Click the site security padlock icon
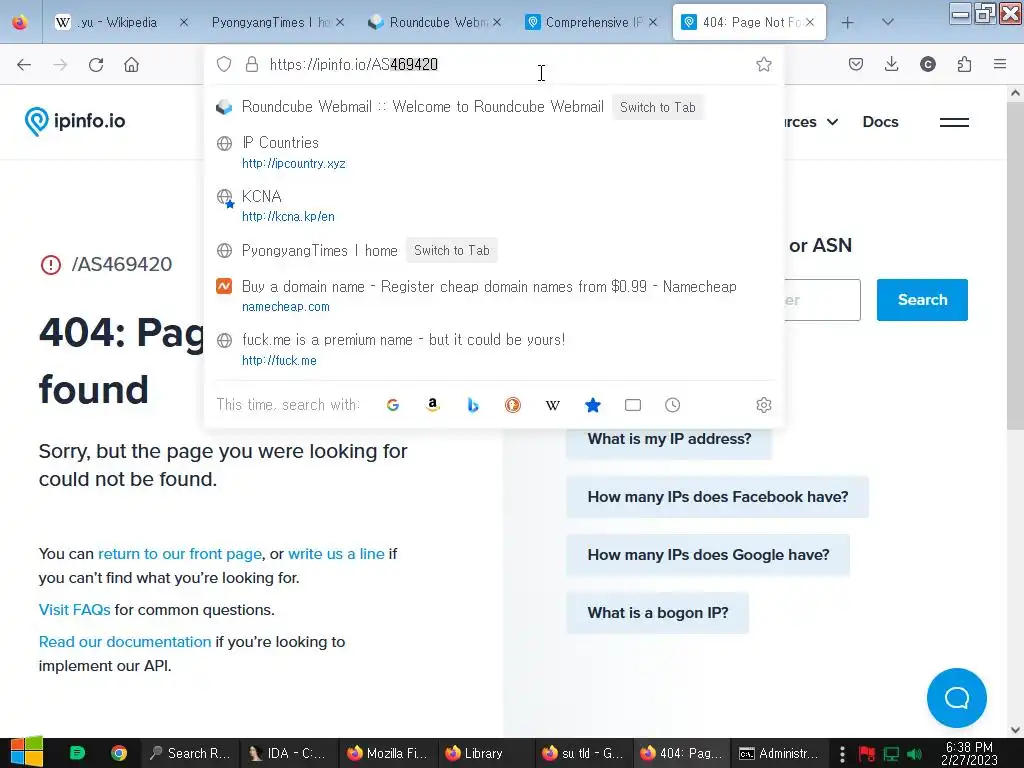Viewport: 1024px width, 768px height. point(251,64)
